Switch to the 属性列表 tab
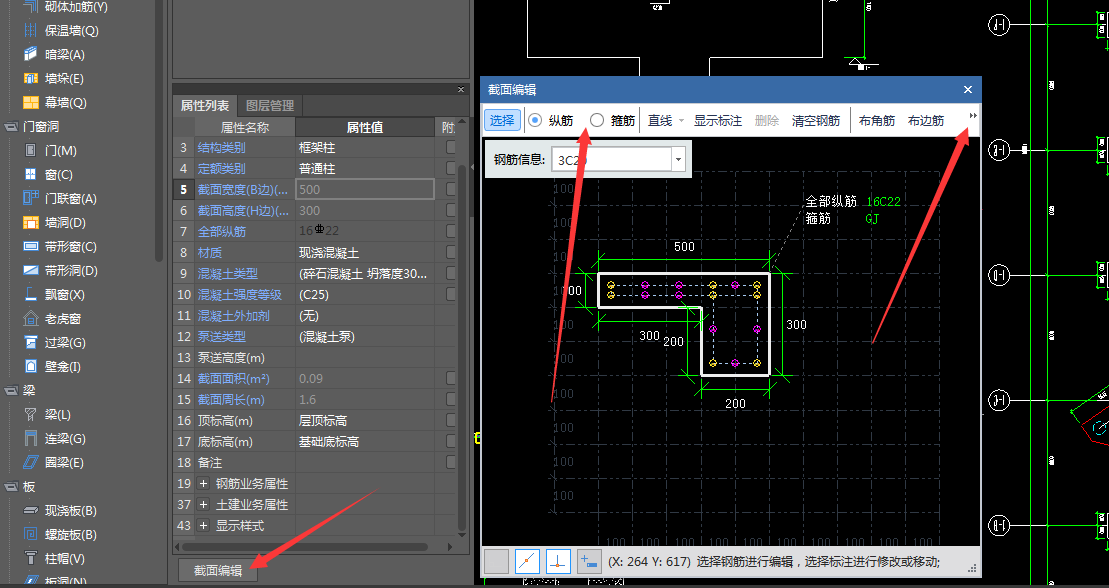The image size is (1109, 588). pyautogui.click(x=204, y=105)
